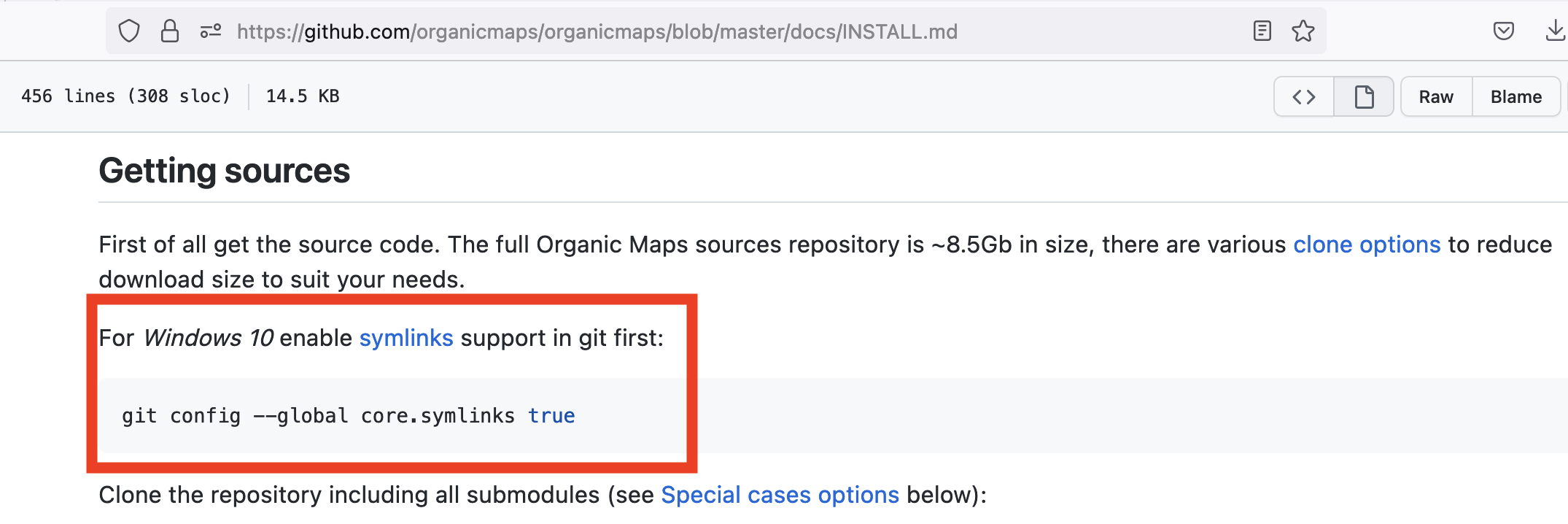
Task: Toggle Reader View icon in address bar
Action: click(x=1262, y=31)
